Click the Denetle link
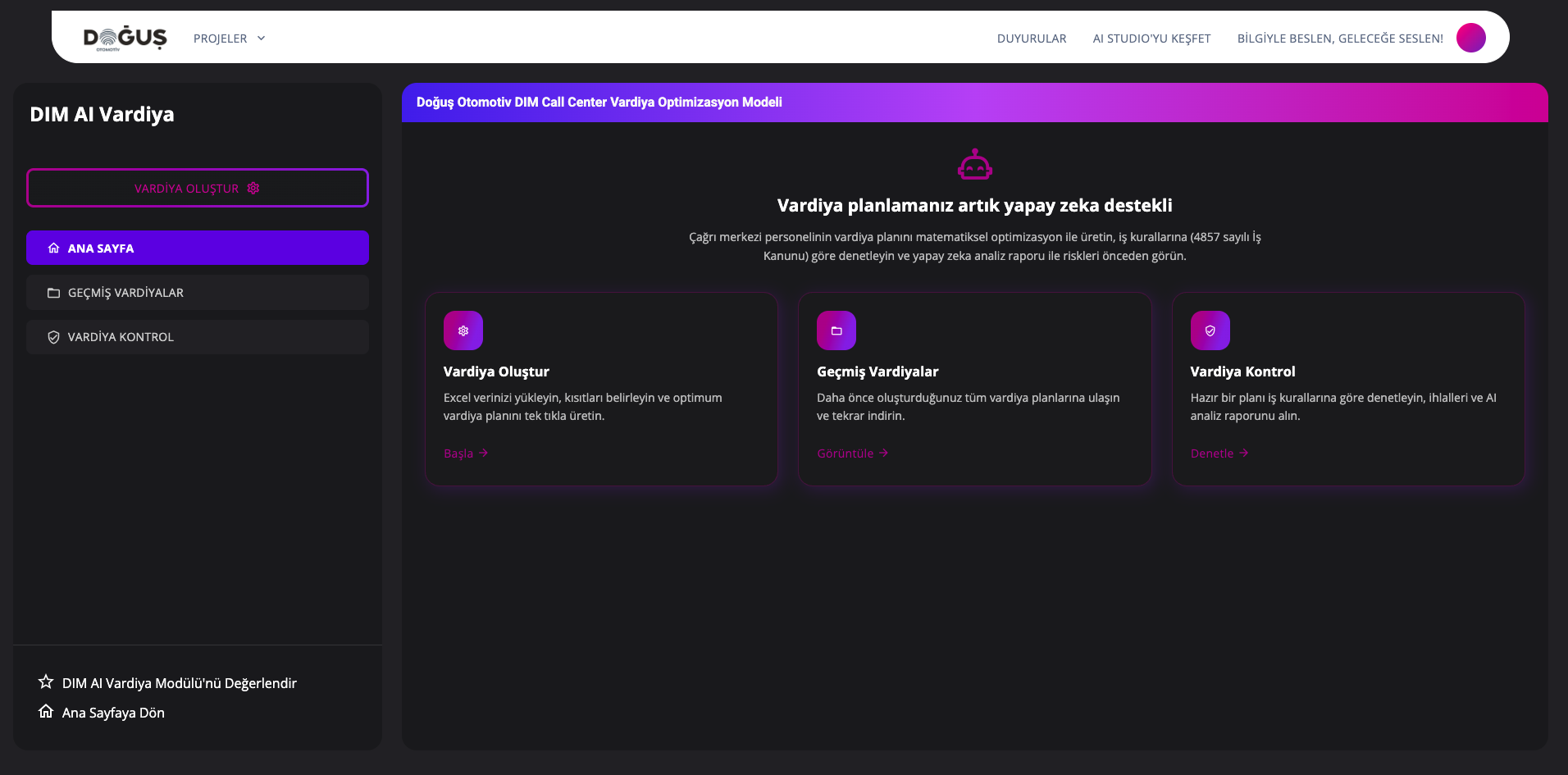Viewport: 1568px width, 775px height. coord(1219,454)
